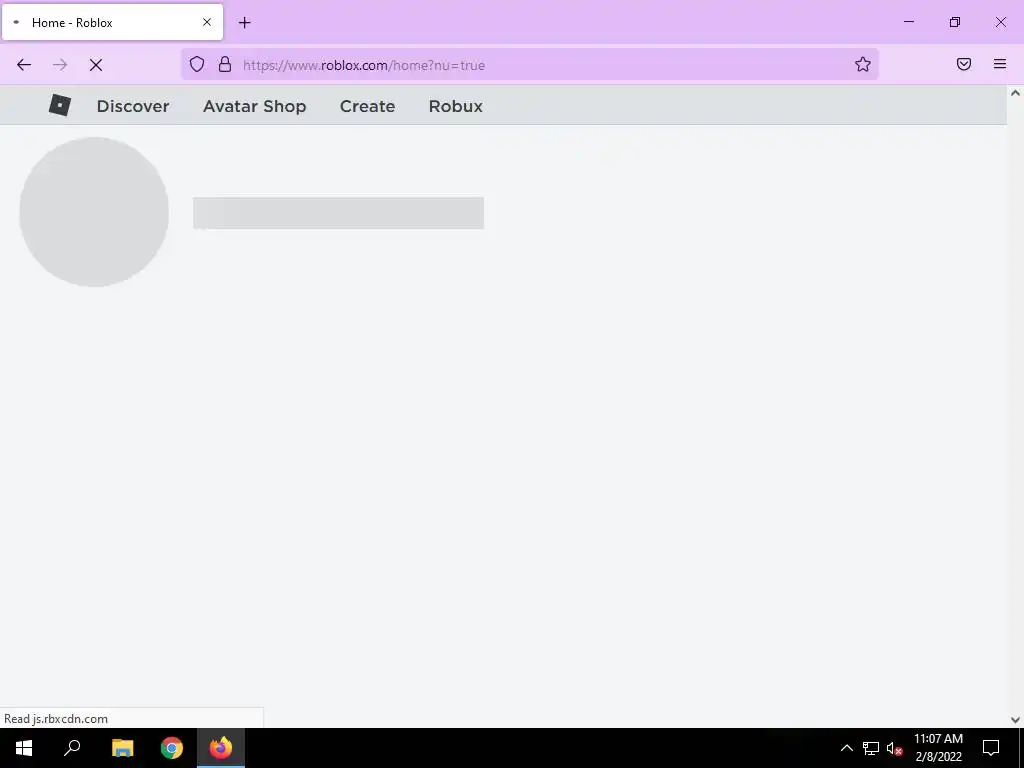The width and height of the screenshot is (1024, 768).
Task: Click the avatar placeholder circle
Action: (x=94, y=212)
